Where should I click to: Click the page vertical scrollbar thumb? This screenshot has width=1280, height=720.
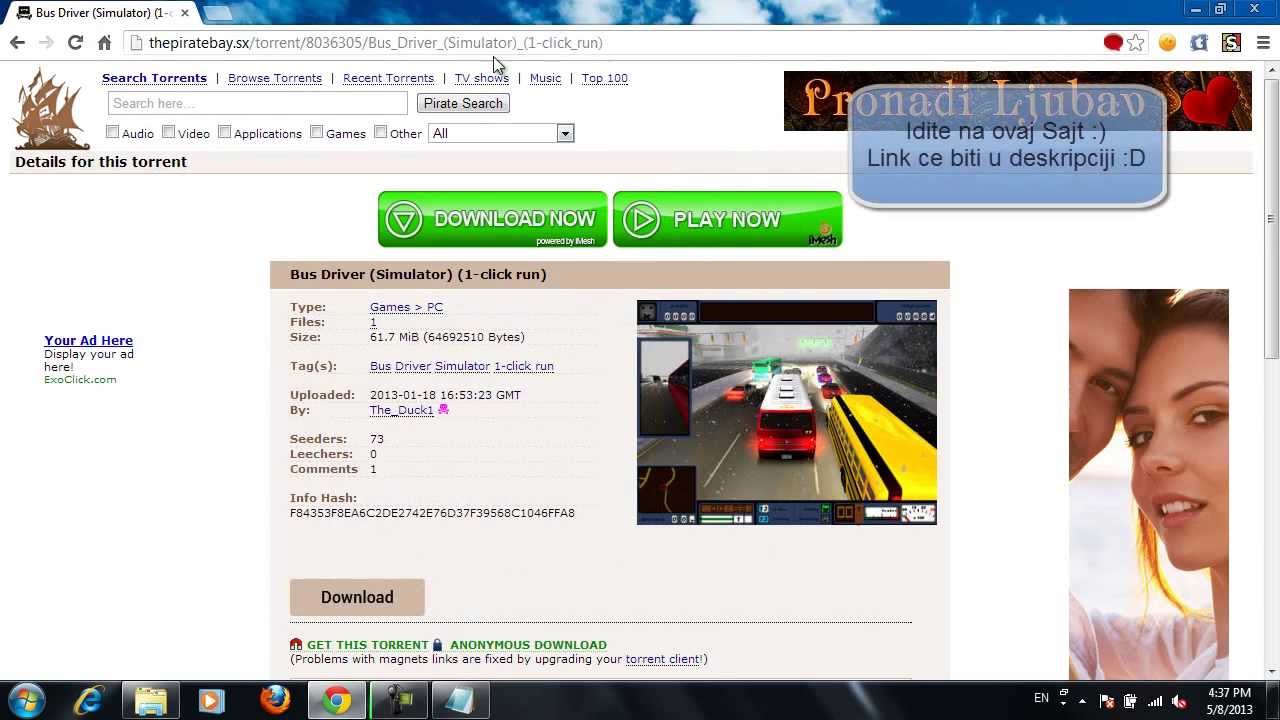[x=1271, y=217]
